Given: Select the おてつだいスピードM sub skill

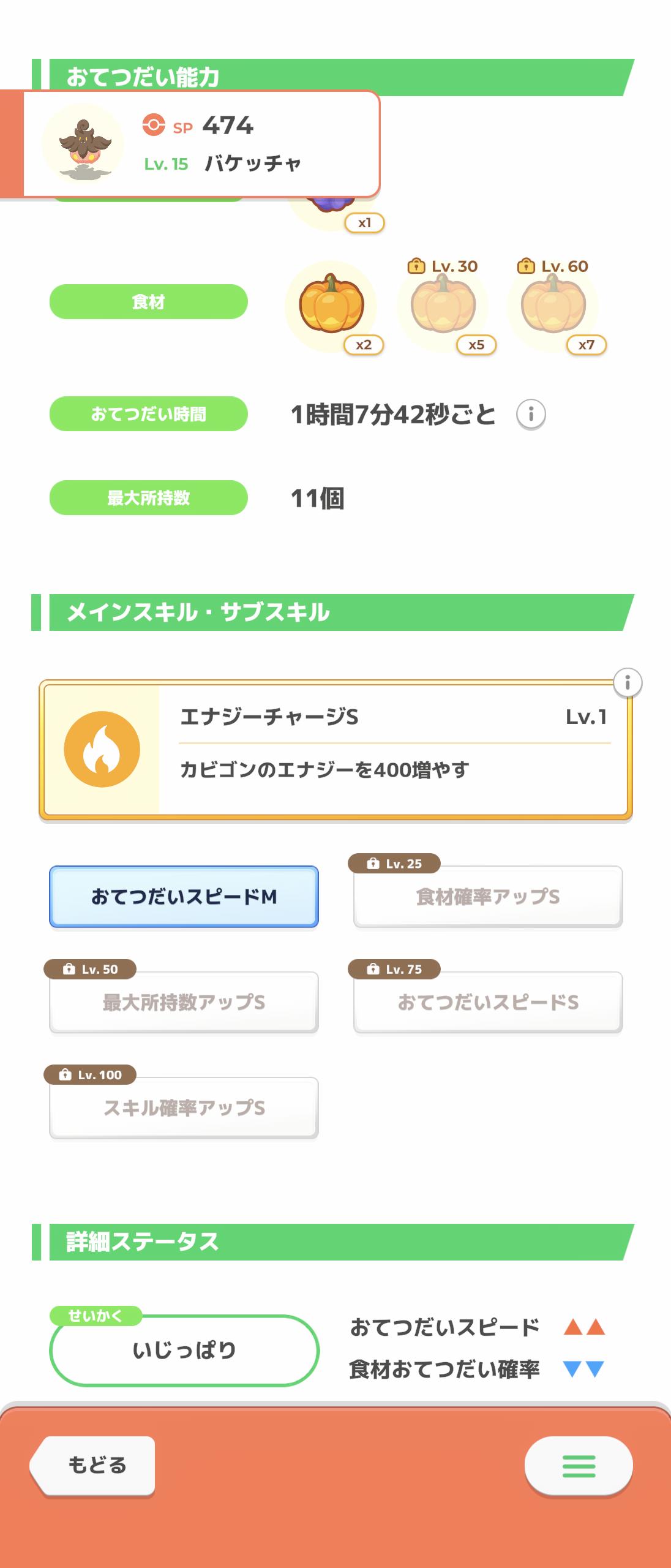Looking at the screenshot, I should (x=184, y=897).
